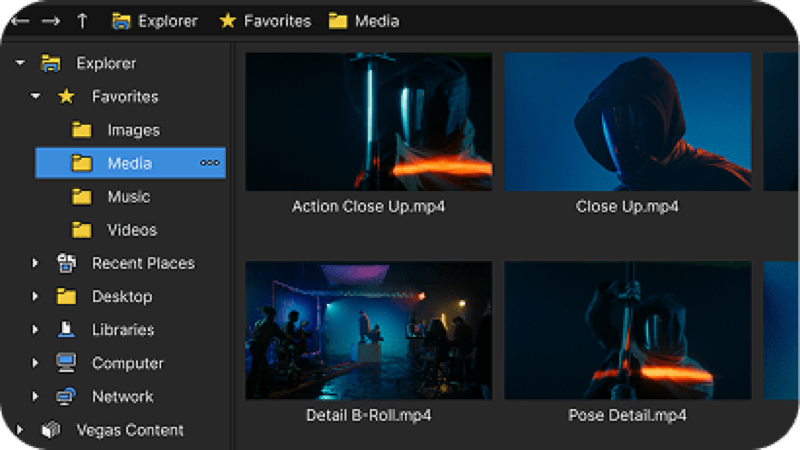Click the Favorites star icon in tree

coord(66,96)
